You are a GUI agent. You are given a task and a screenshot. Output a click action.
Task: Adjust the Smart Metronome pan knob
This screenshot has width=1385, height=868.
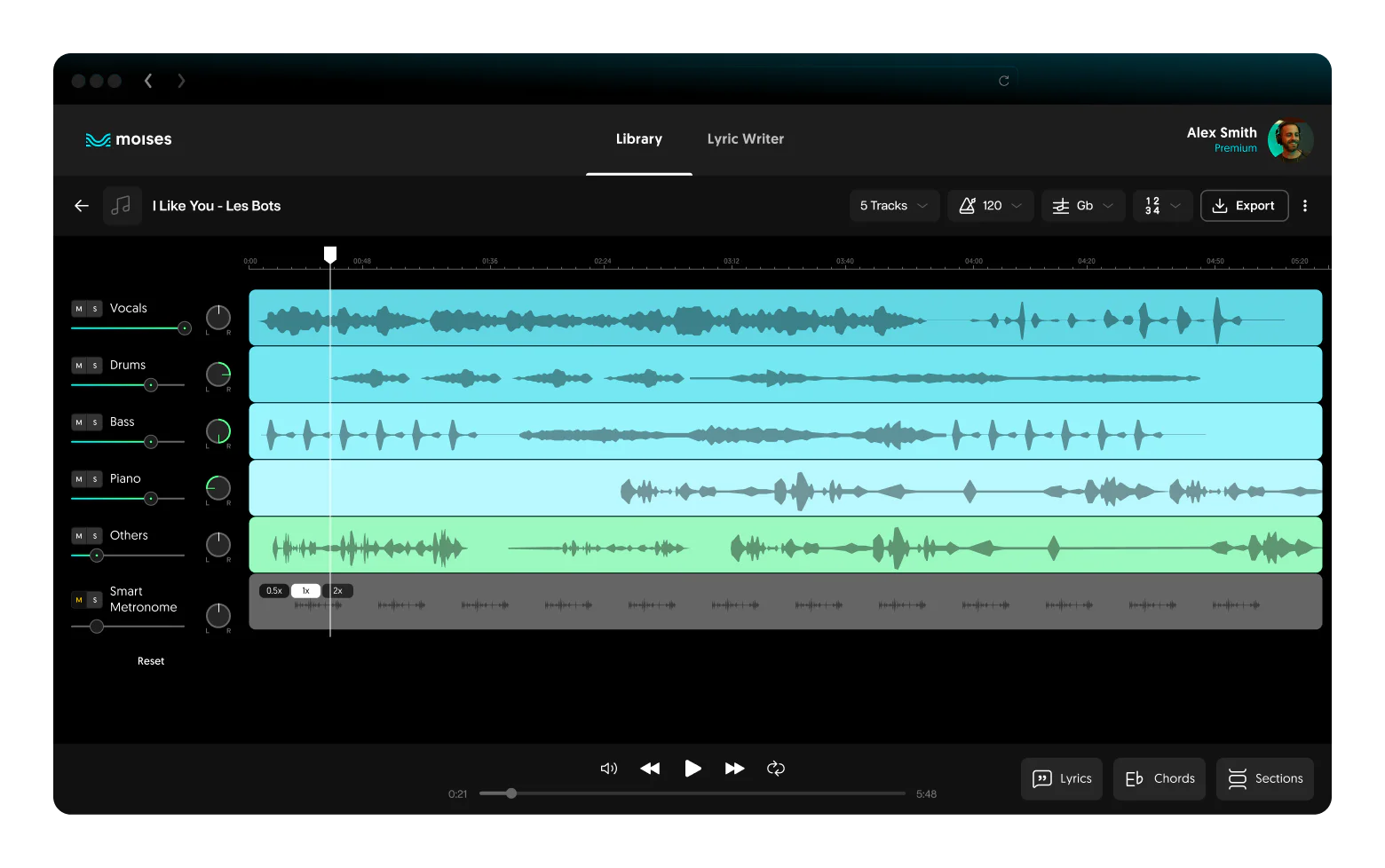click(218, 616)
